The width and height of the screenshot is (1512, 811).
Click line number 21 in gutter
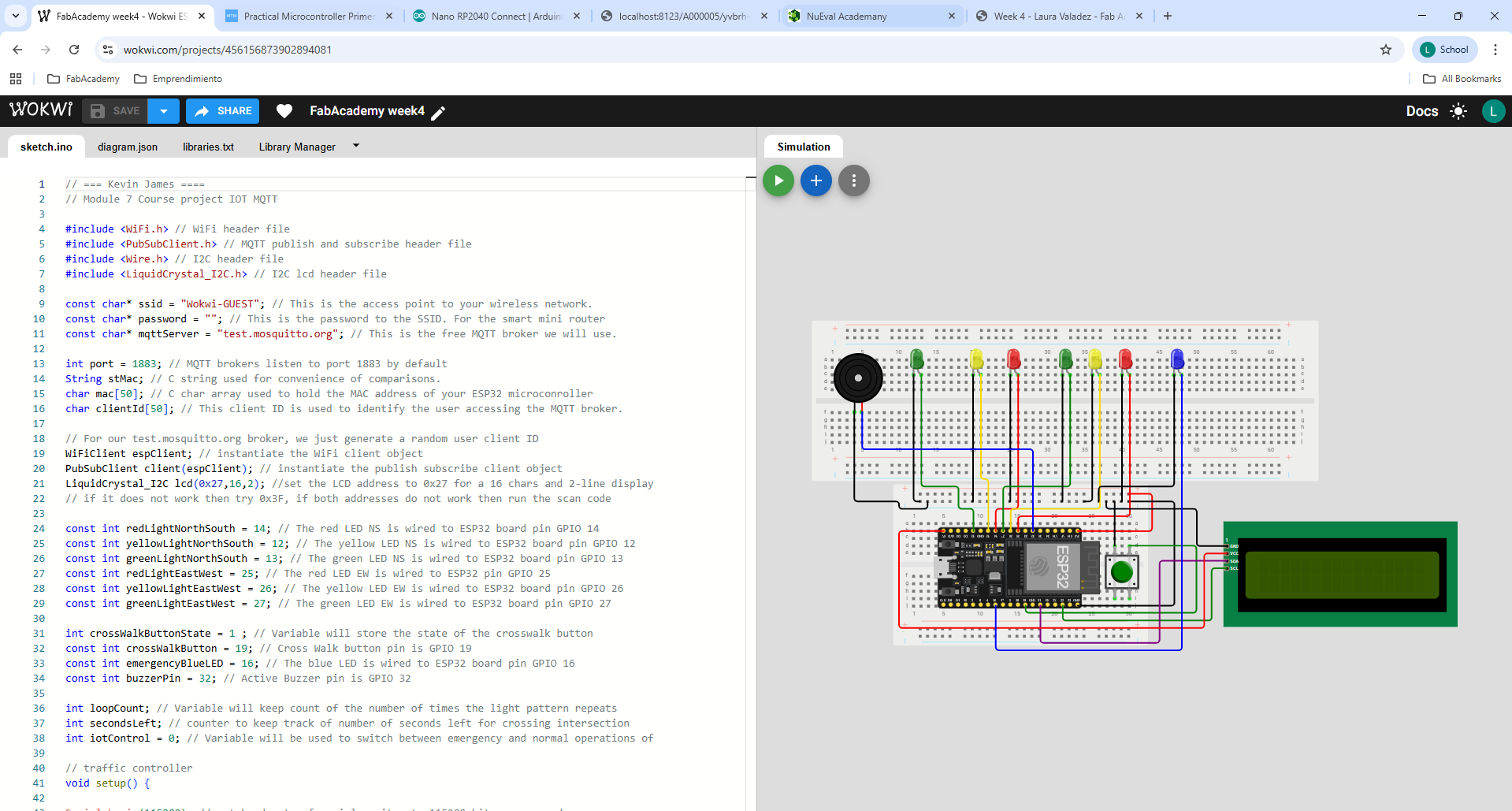click(x=39, y=484)
